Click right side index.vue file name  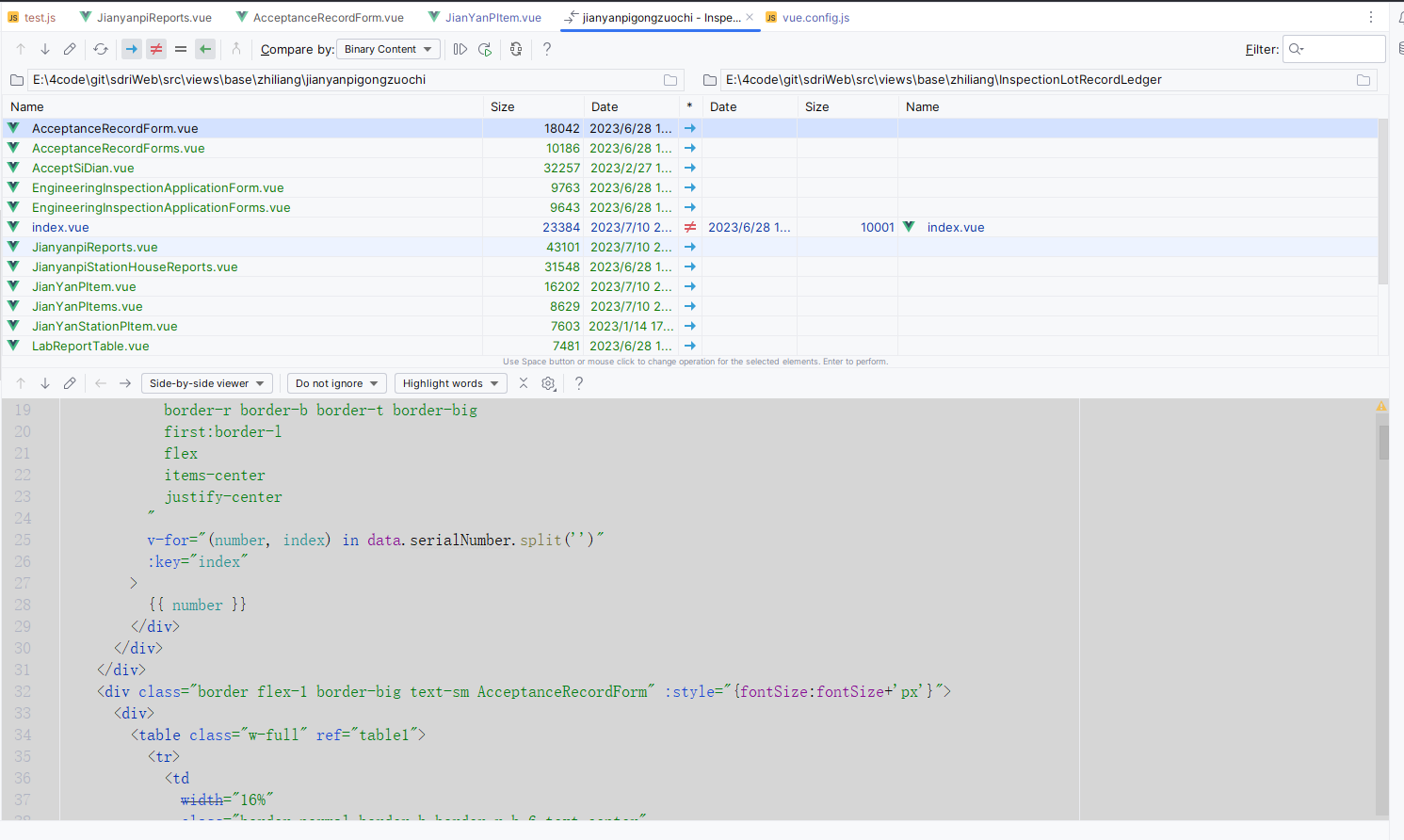coord(956,227)
